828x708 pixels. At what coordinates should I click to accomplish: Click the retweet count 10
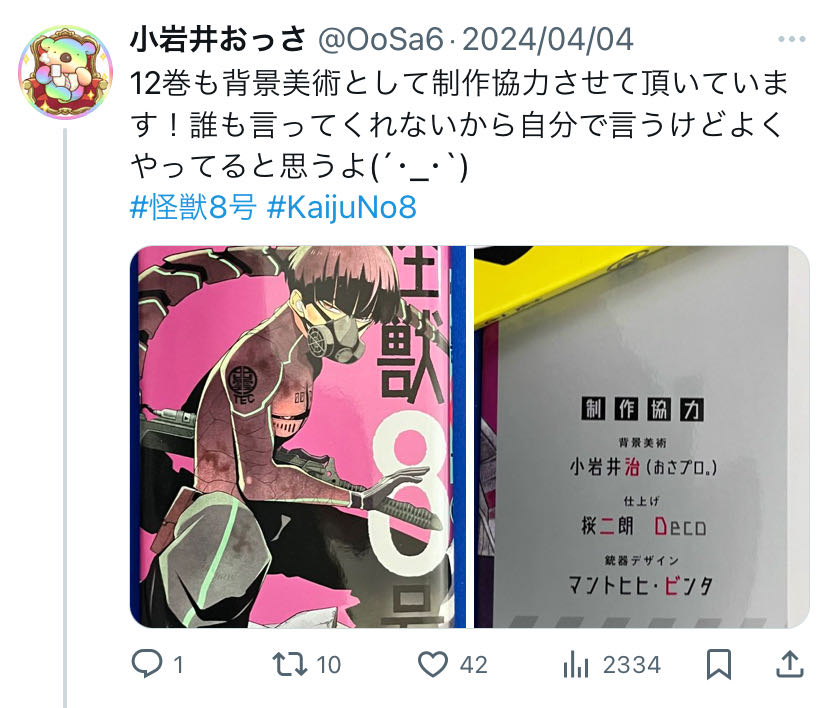[328, 665]
